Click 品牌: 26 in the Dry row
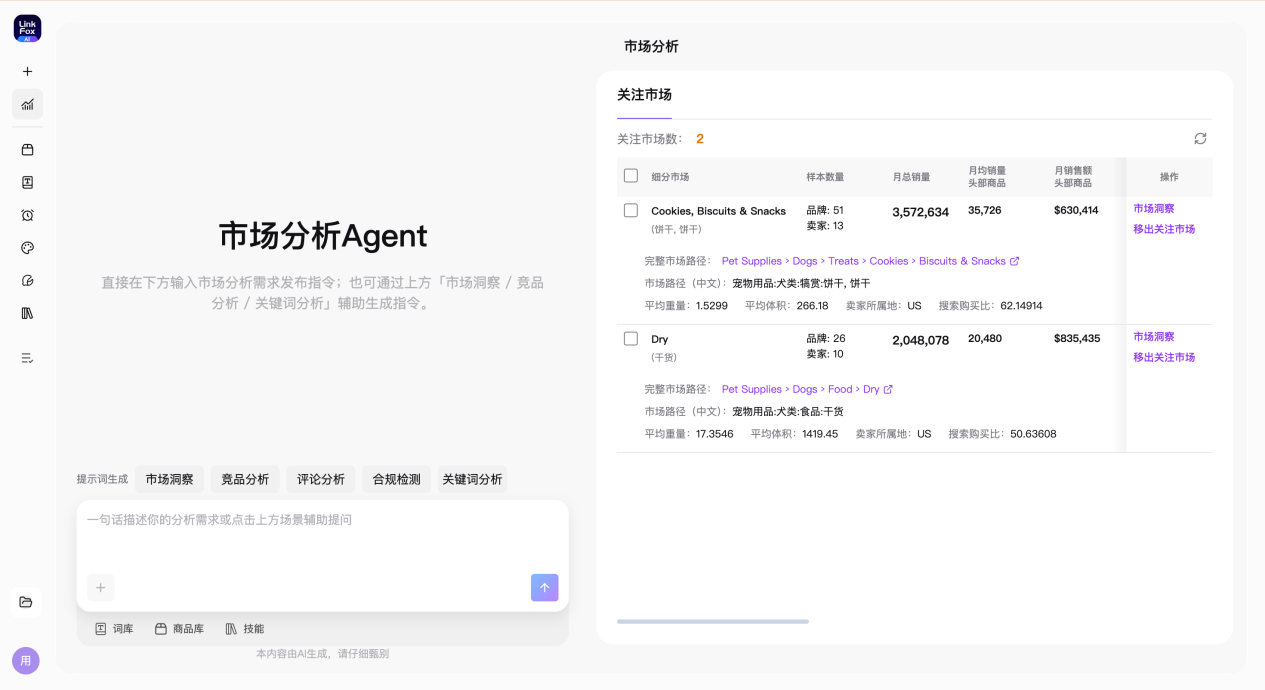 point(826,338)
